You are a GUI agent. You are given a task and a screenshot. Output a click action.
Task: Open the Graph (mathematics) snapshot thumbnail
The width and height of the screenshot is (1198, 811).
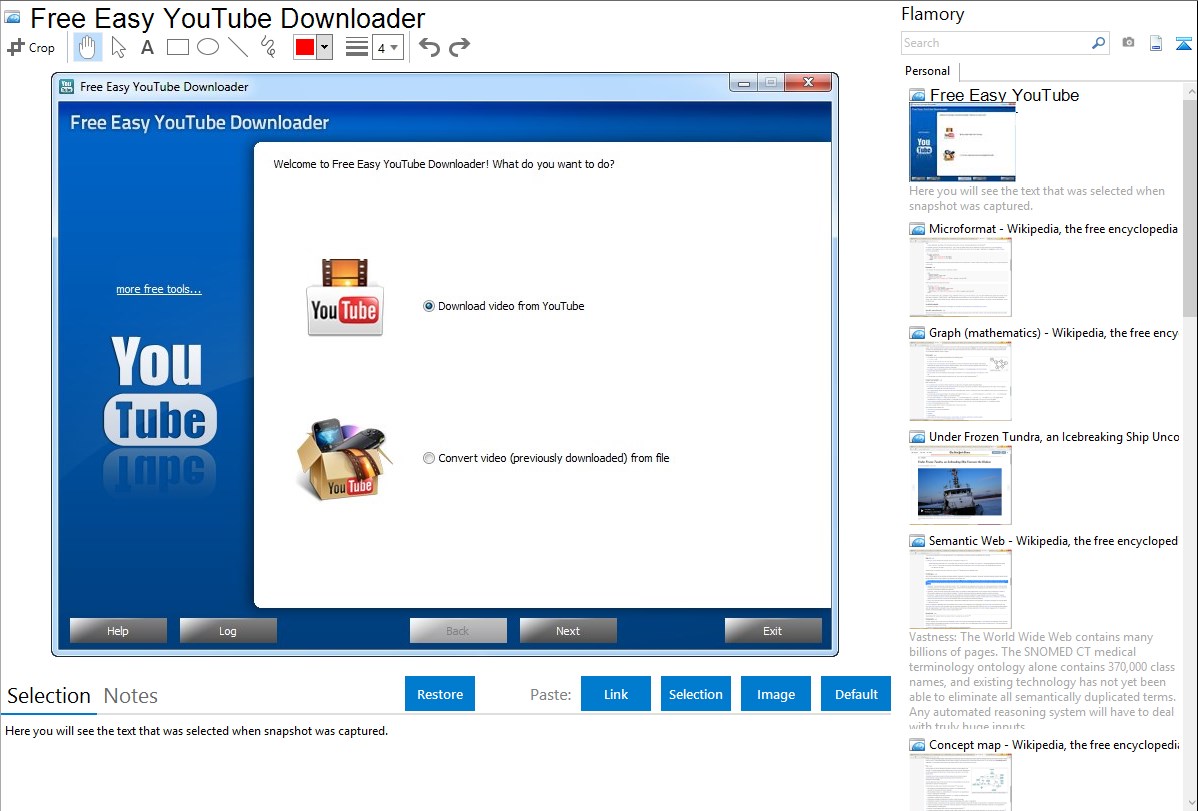pos(960,381)
